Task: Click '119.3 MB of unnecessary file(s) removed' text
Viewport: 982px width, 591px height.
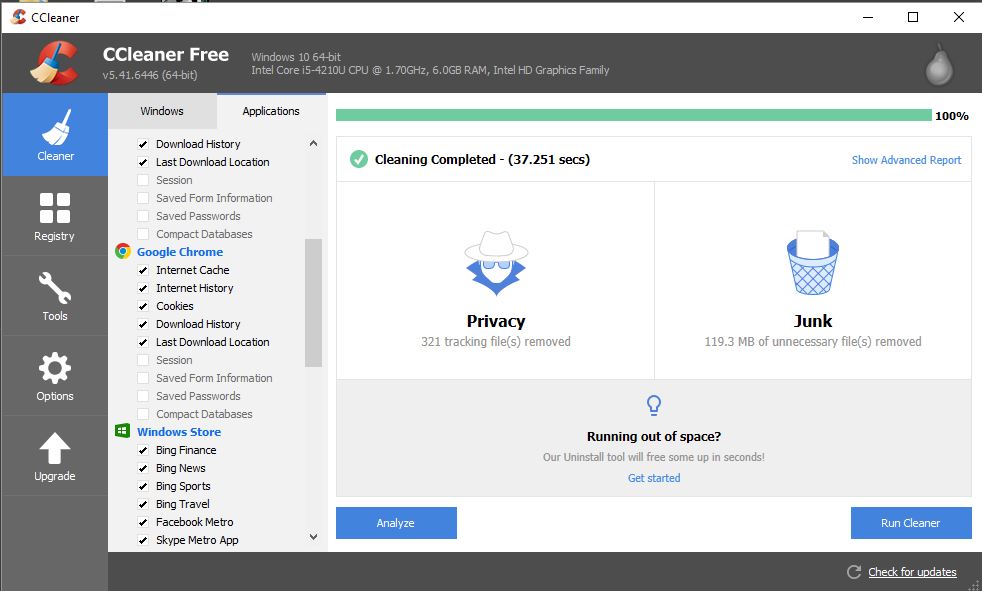Action: coord(813,342)
